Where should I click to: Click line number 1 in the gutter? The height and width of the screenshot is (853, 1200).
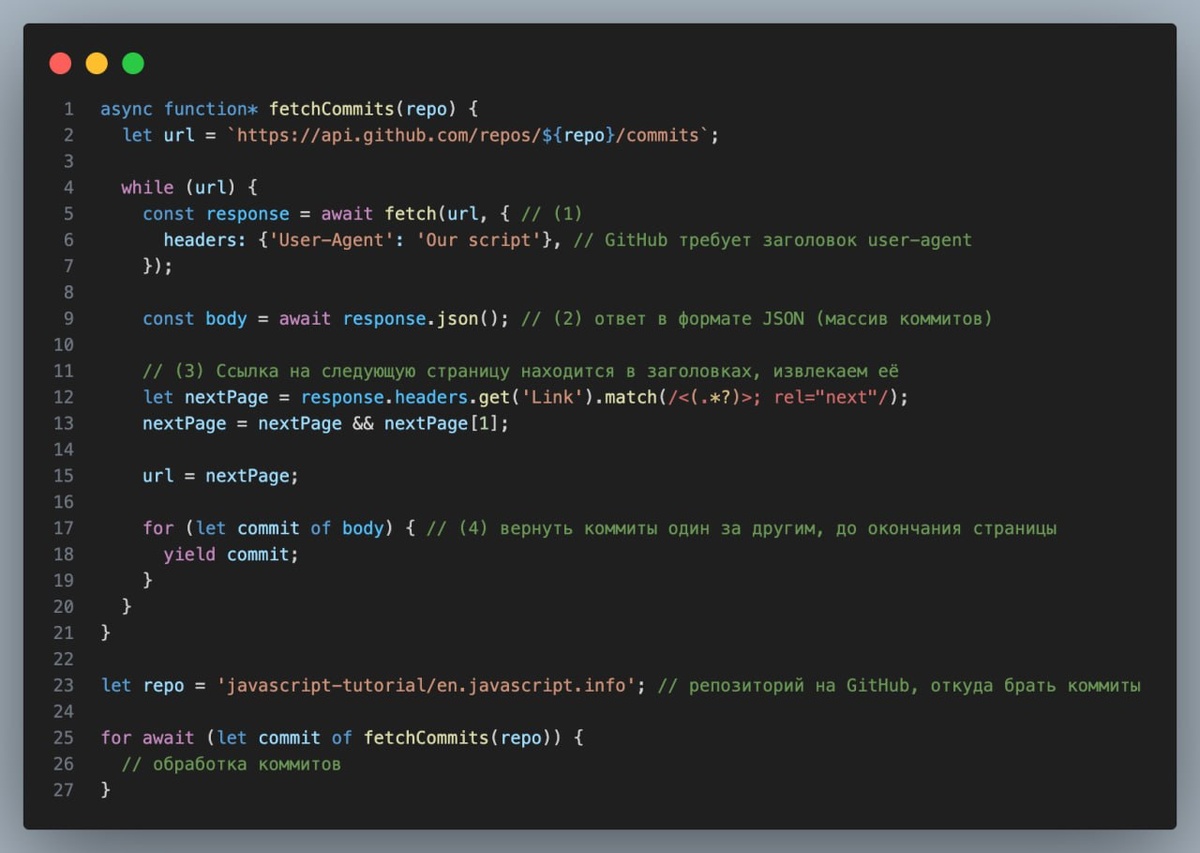(68, 109)
